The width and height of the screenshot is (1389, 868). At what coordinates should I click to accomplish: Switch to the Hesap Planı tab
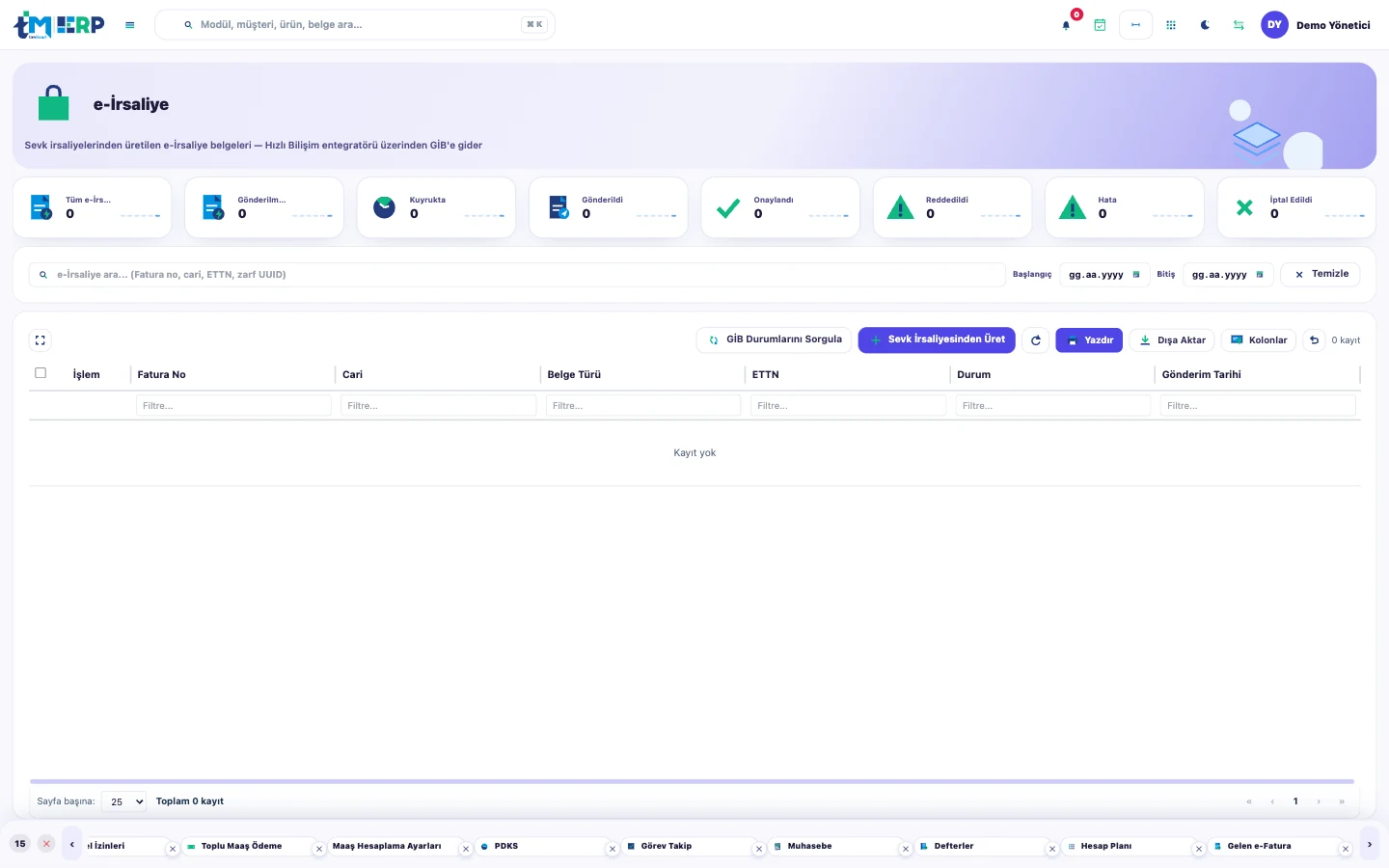[x=1106, y=847]
